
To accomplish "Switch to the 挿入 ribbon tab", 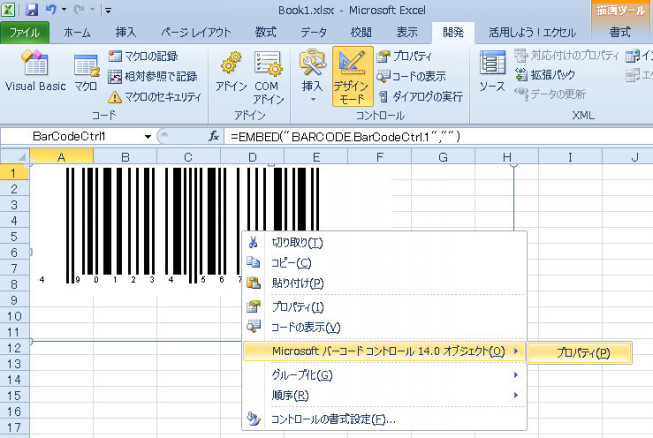I will pyautogui.click(x=125, y=32).
